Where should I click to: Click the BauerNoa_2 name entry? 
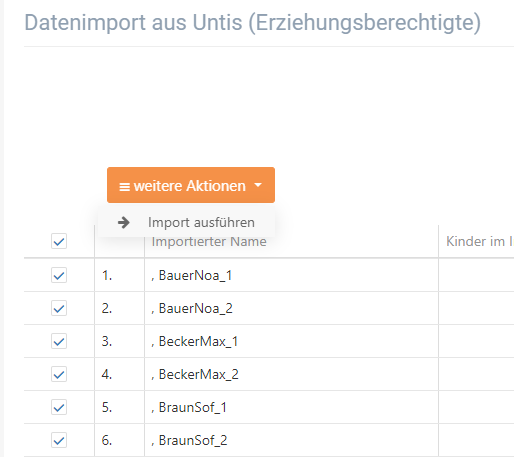click(192, 308)
